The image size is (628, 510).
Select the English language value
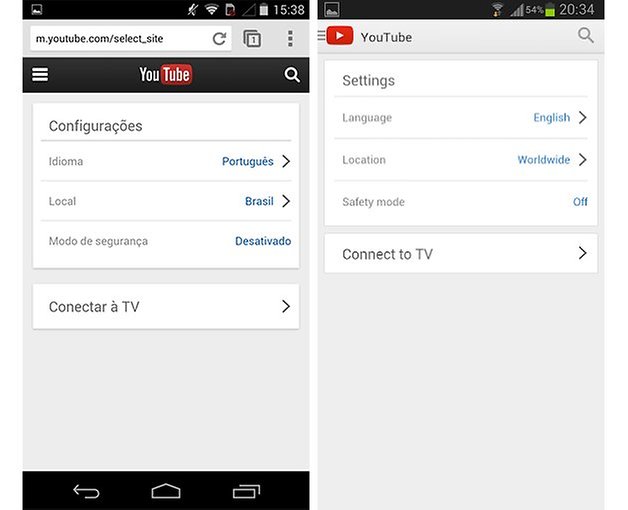click(552, 117)
